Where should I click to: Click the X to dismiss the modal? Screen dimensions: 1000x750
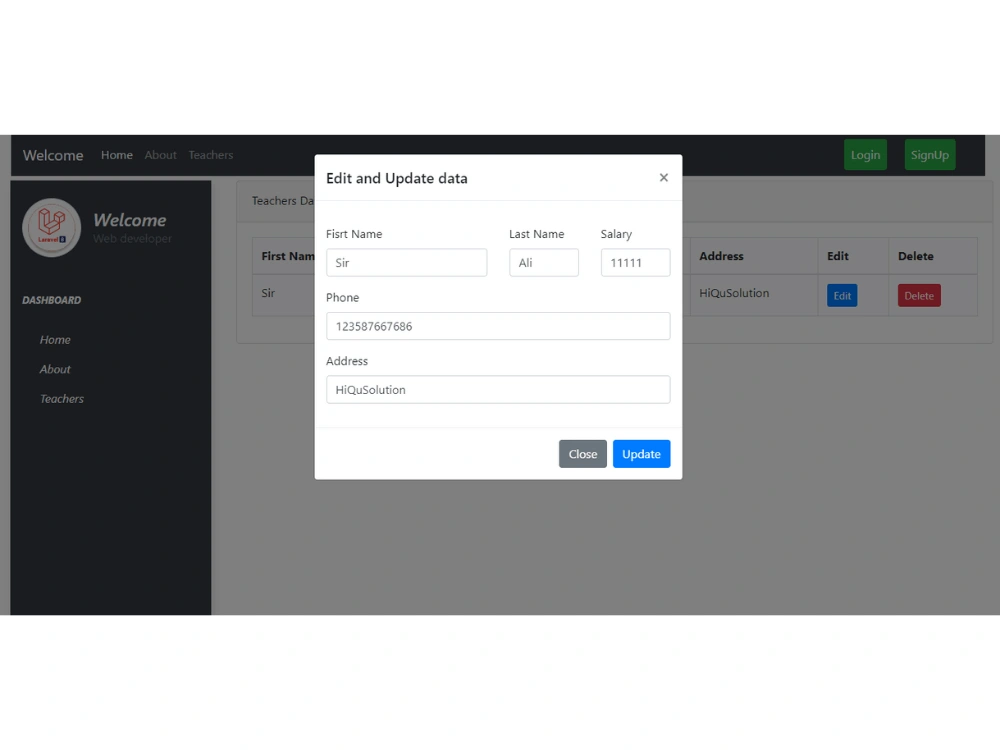click(663, 177)
